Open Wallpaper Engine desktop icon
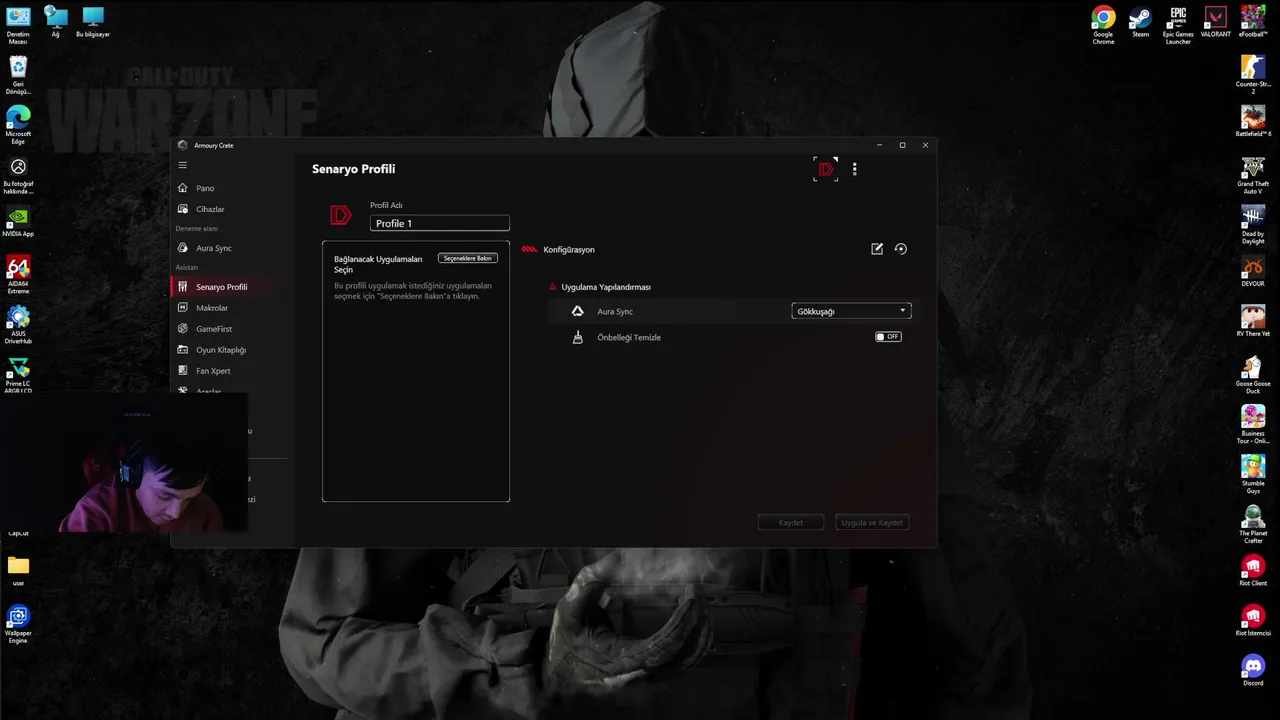Screen dimensions: 1280x720 click(18, 625)
